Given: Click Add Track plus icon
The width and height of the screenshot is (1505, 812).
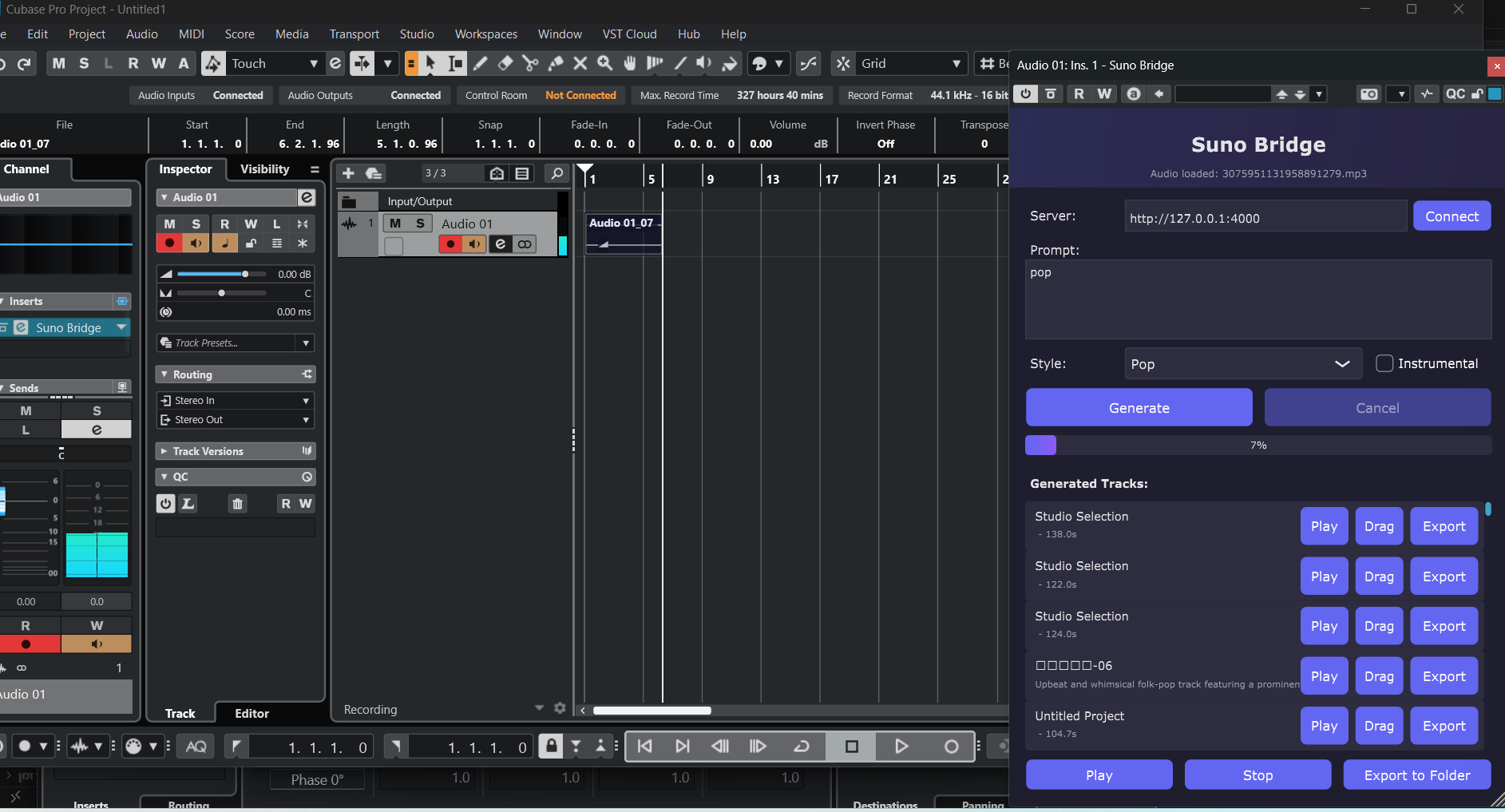Looking at the screenshot, I should 348,173.
